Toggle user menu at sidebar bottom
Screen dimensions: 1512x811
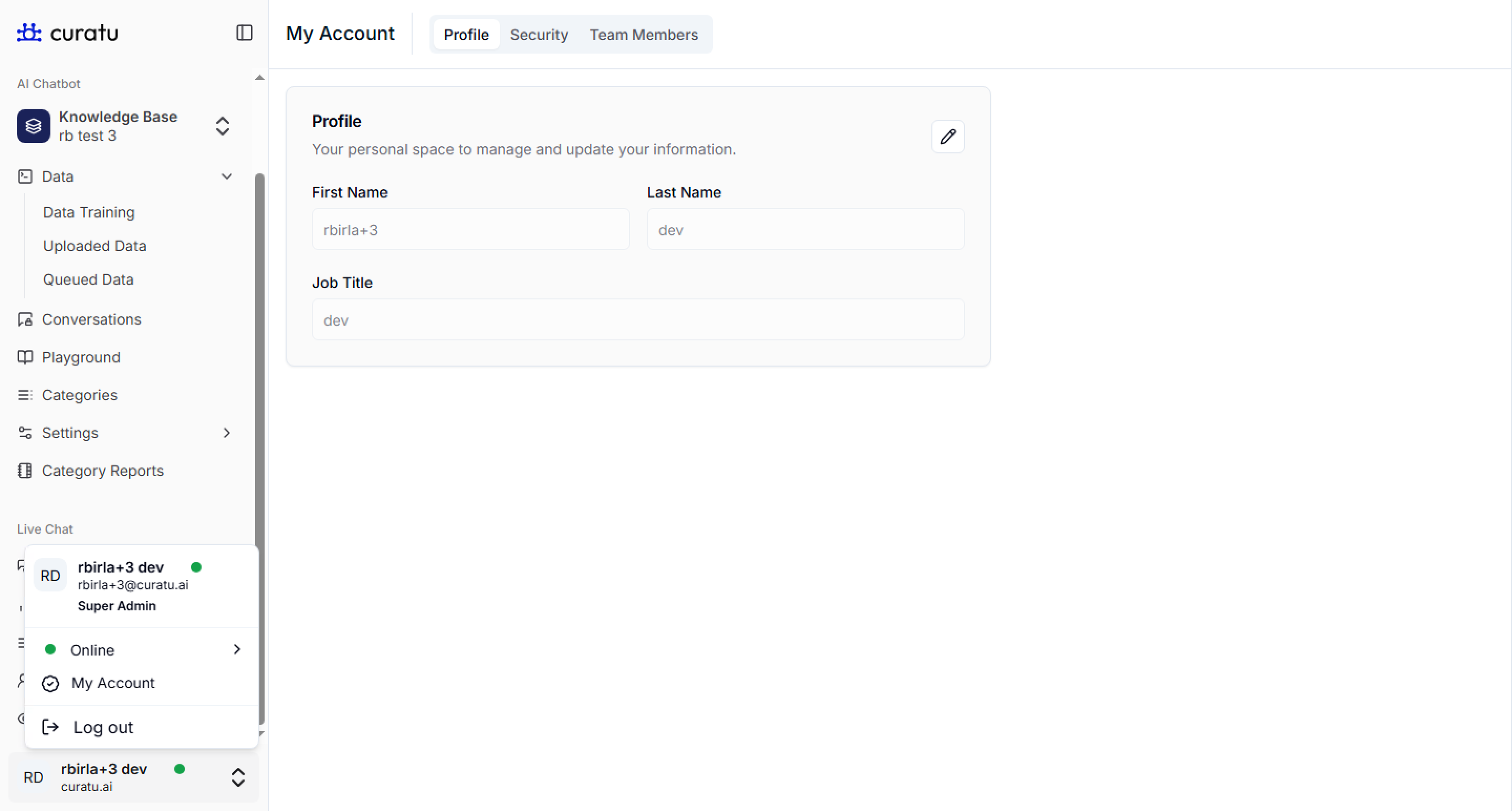coord(238,777)
